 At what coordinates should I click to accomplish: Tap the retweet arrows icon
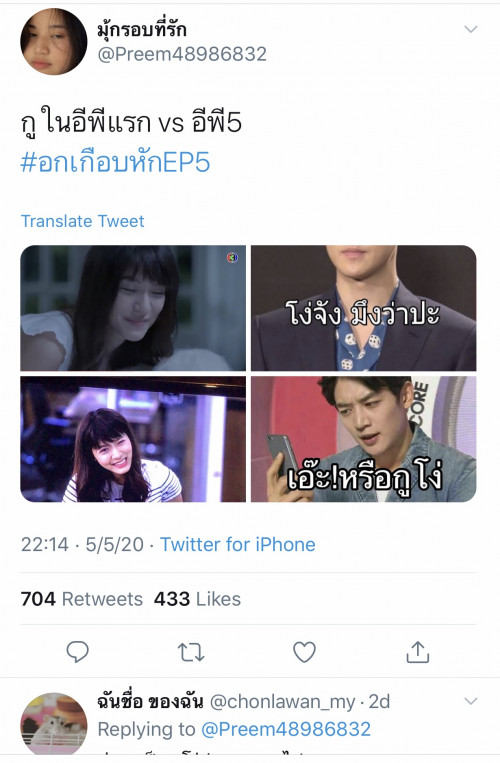pyautogui.click(x=191, y=652)
